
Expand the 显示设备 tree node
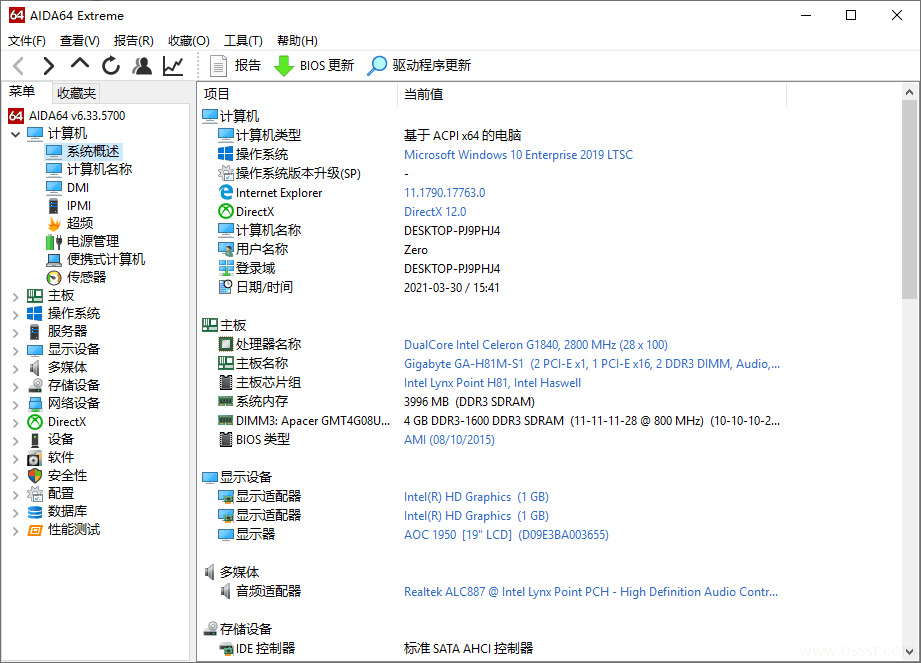[x=15, y=351]
